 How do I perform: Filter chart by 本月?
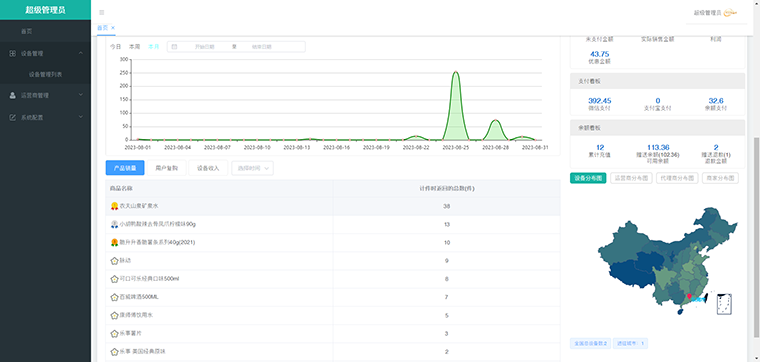pos(154,47)
